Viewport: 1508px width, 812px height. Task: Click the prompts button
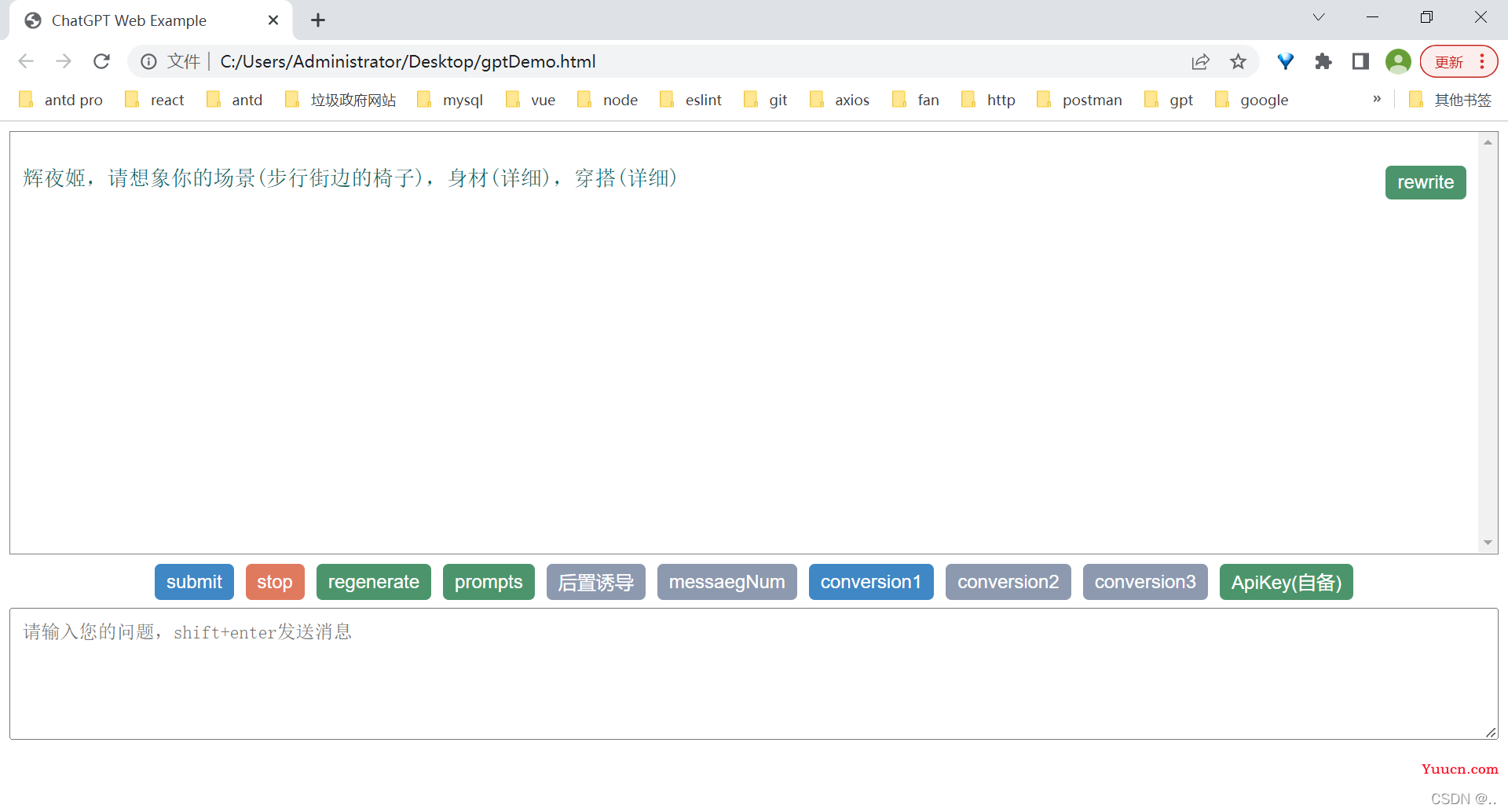click(489, 582)
